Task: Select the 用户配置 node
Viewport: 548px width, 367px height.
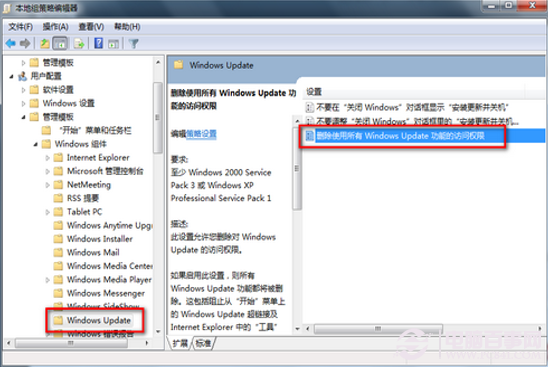Action: point(46,76)
